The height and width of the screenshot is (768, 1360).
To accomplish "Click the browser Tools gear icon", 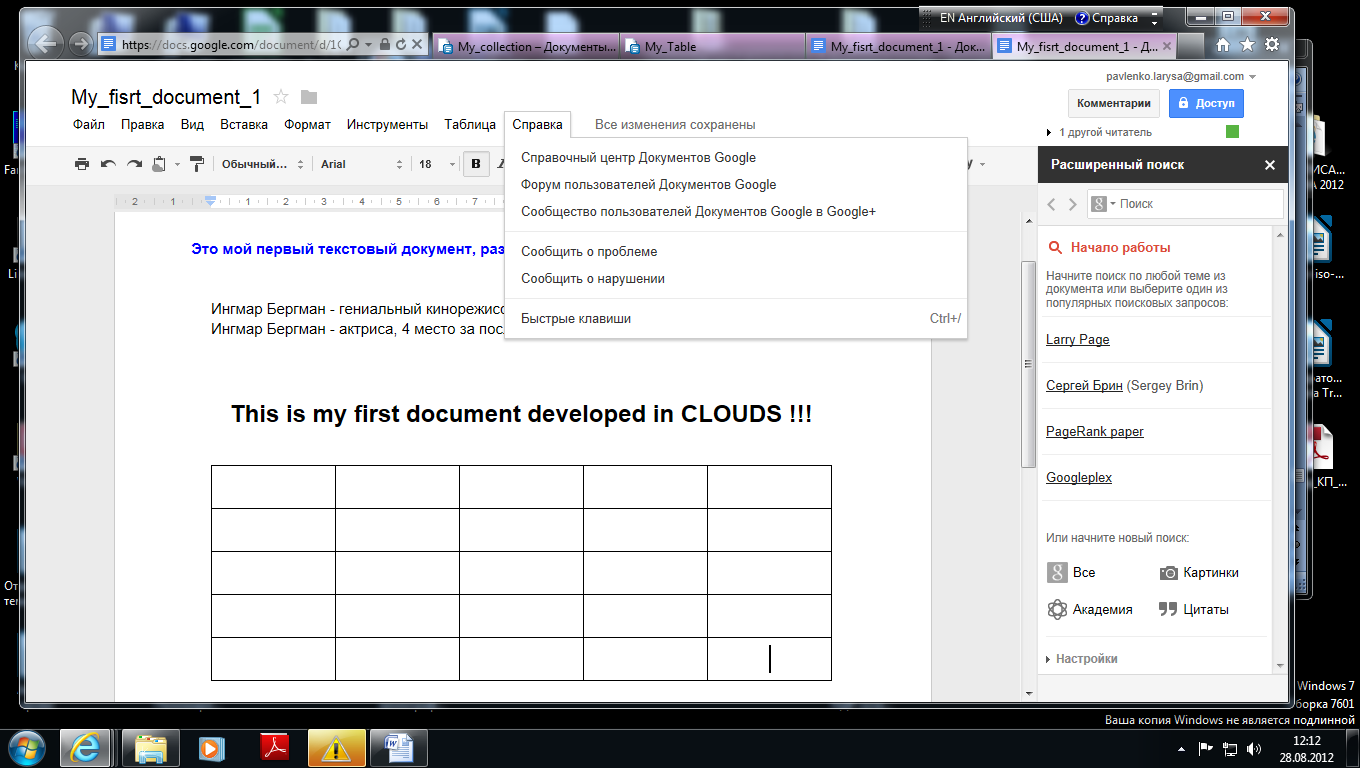I will click(1272, 44).
